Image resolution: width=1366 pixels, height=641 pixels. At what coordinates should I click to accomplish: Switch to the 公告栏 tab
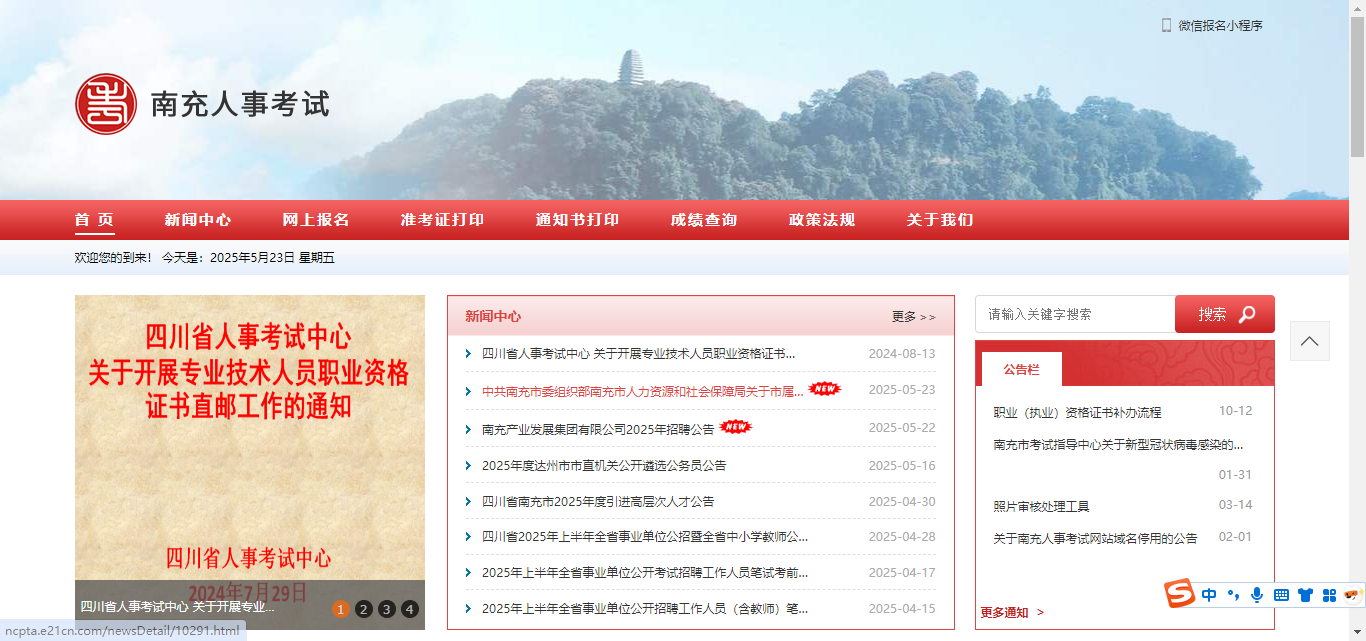1021,369
